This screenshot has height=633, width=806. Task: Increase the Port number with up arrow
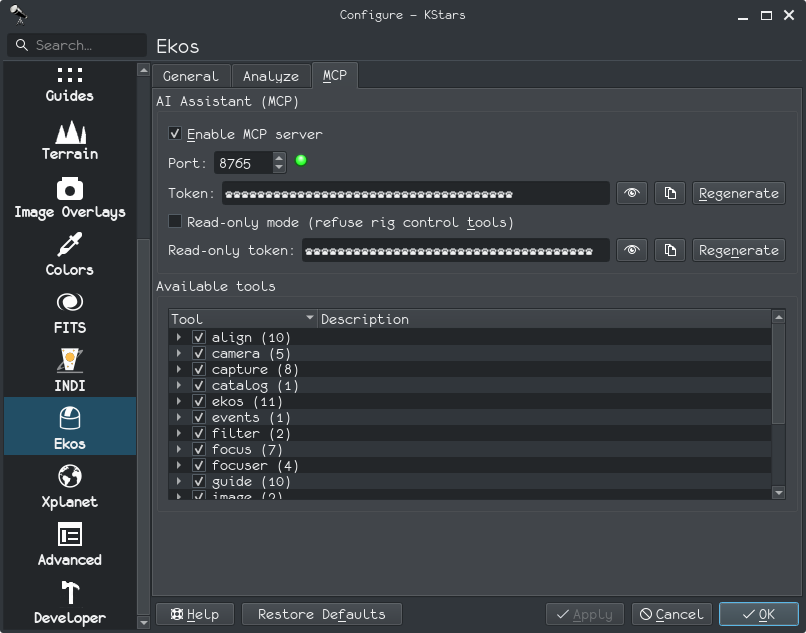click(x=279, y=157)
